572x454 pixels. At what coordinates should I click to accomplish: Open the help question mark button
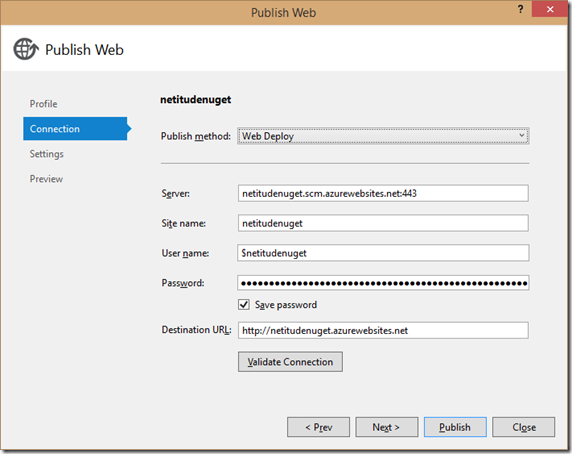(521, 9)
